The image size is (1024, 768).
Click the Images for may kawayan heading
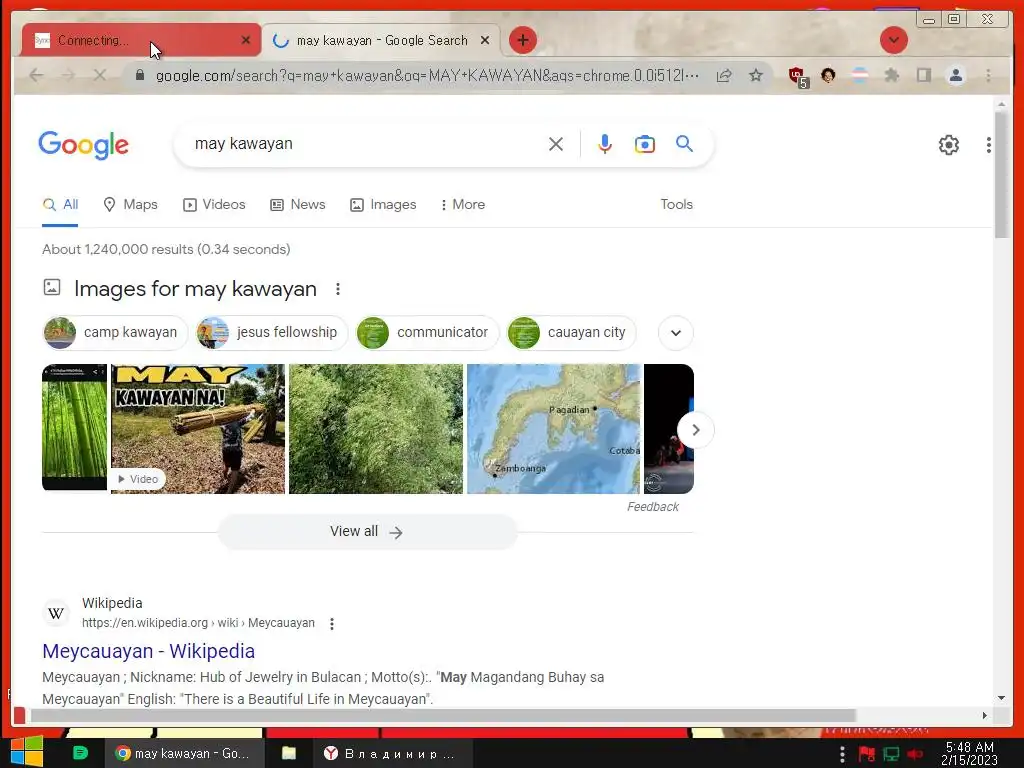pos(195,289)
